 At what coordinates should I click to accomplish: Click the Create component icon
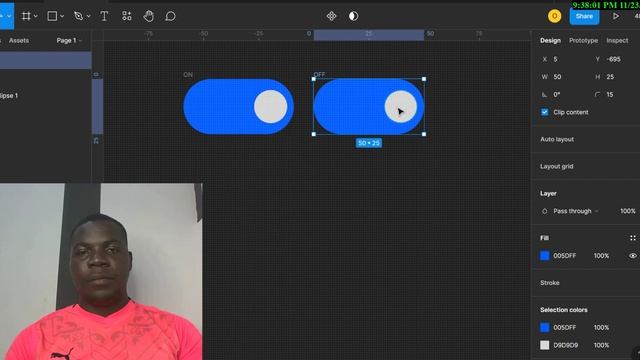331,16
